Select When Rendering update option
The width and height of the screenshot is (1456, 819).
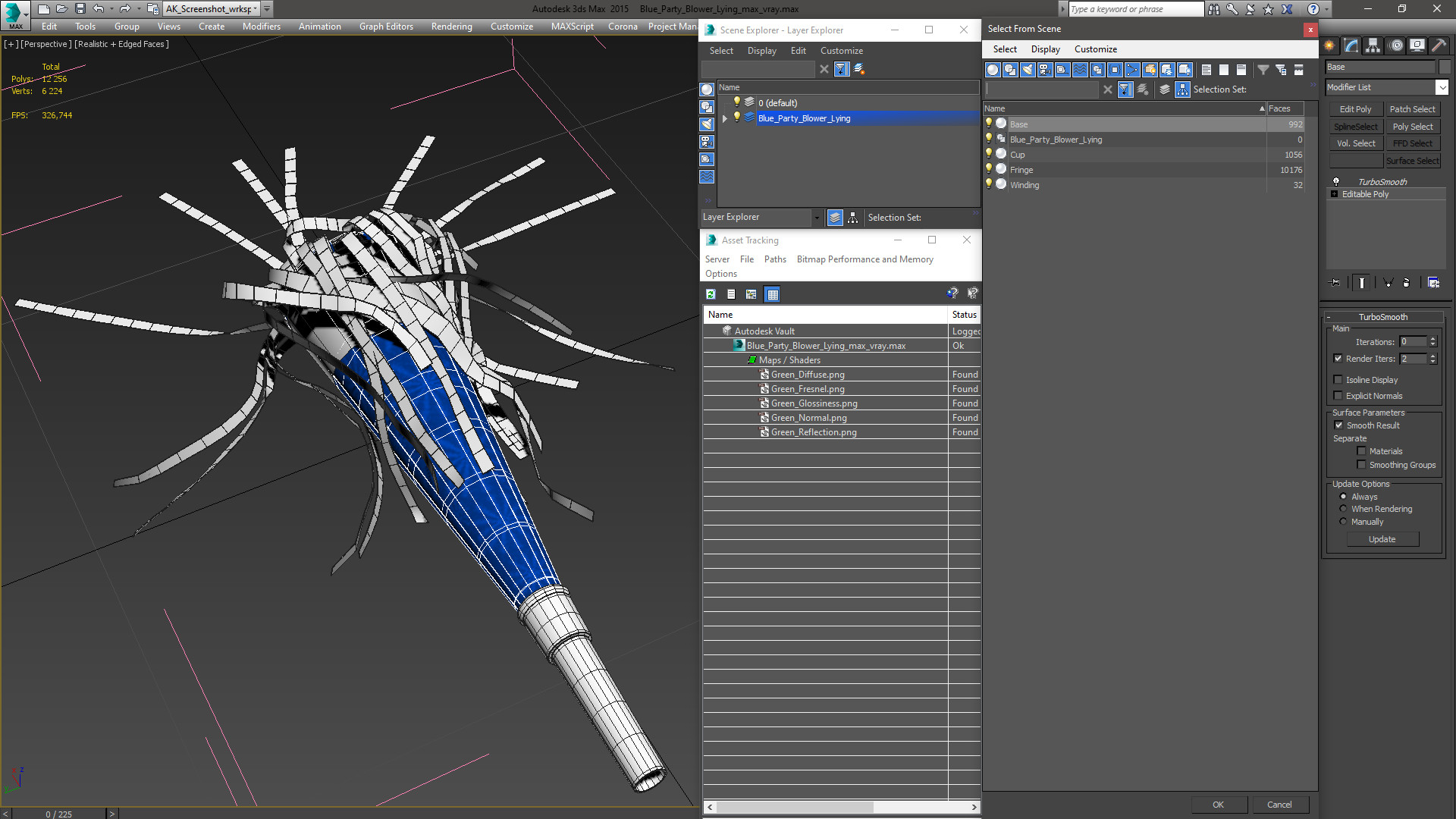(1344, 509)
